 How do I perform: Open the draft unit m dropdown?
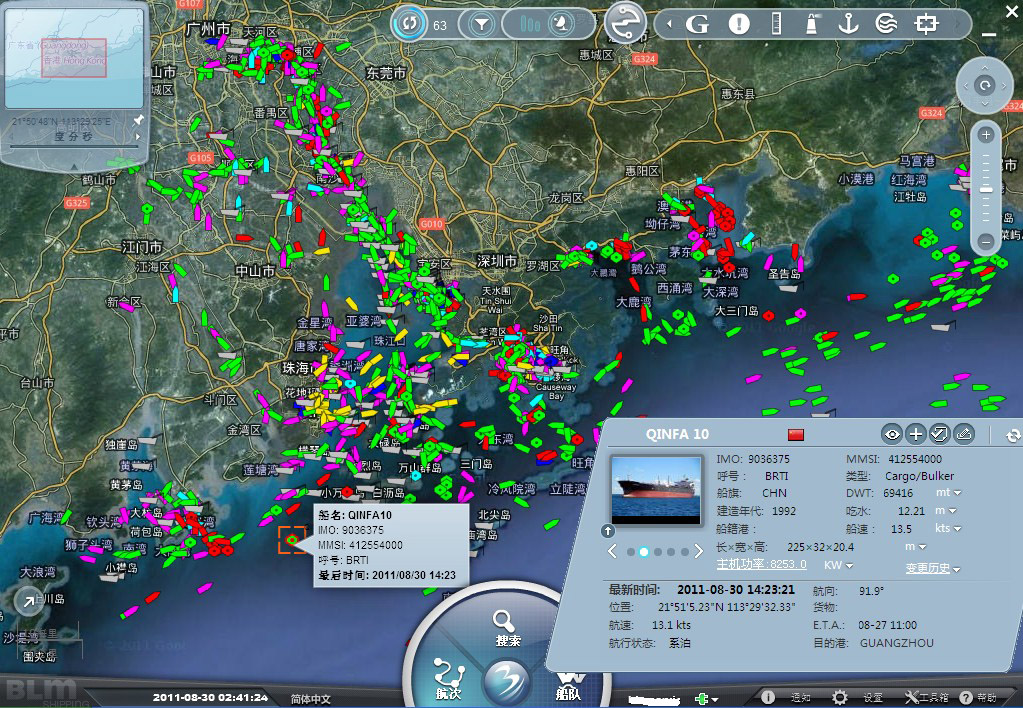pyautogui.click(x=945, y=511)
